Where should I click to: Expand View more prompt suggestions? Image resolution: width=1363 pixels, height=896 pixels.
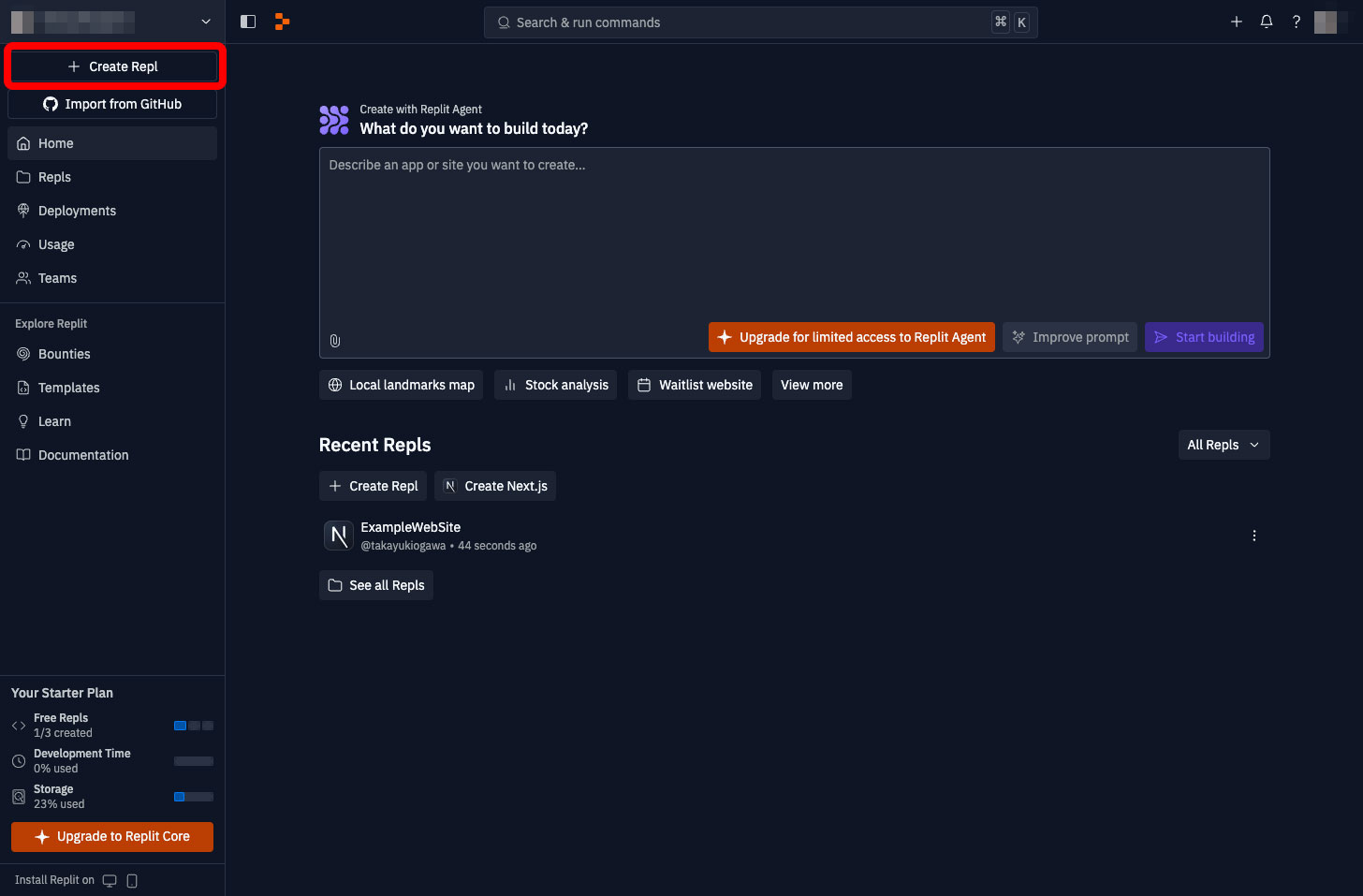(x=812, y=385)
